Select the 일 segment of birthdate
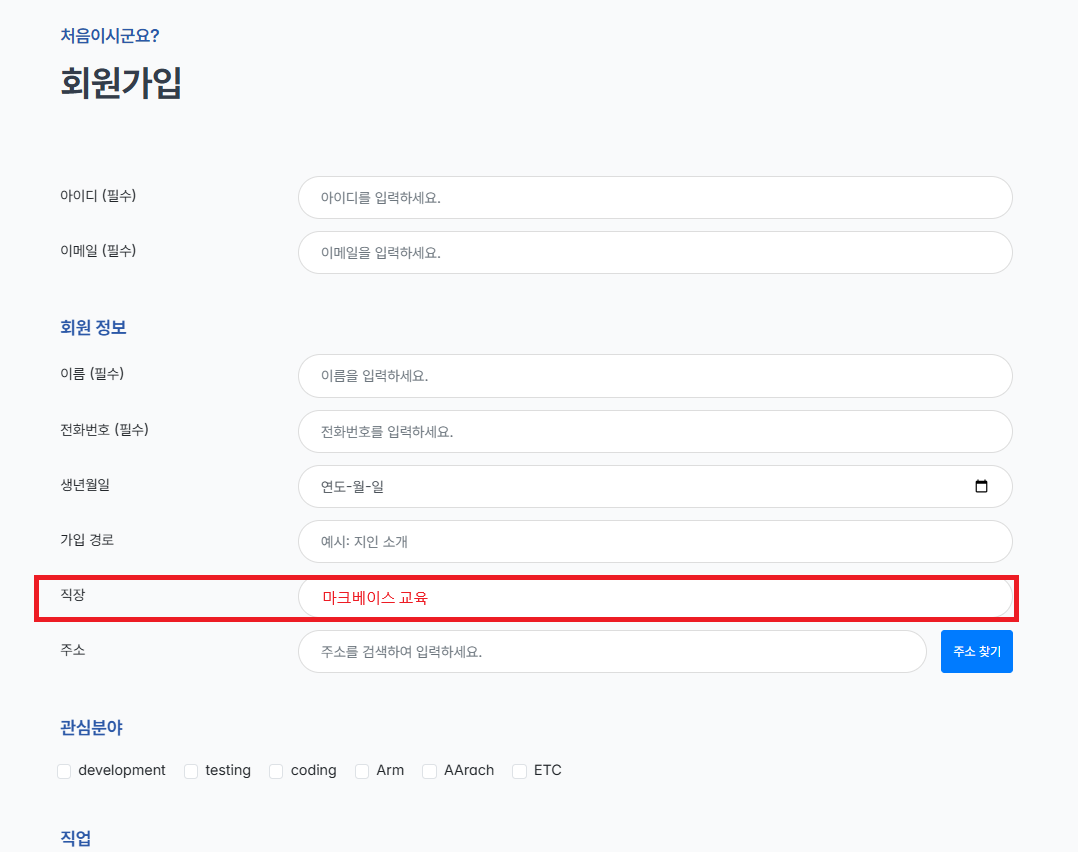Screen dimensions: 1078x852 (x=378, y=487)
